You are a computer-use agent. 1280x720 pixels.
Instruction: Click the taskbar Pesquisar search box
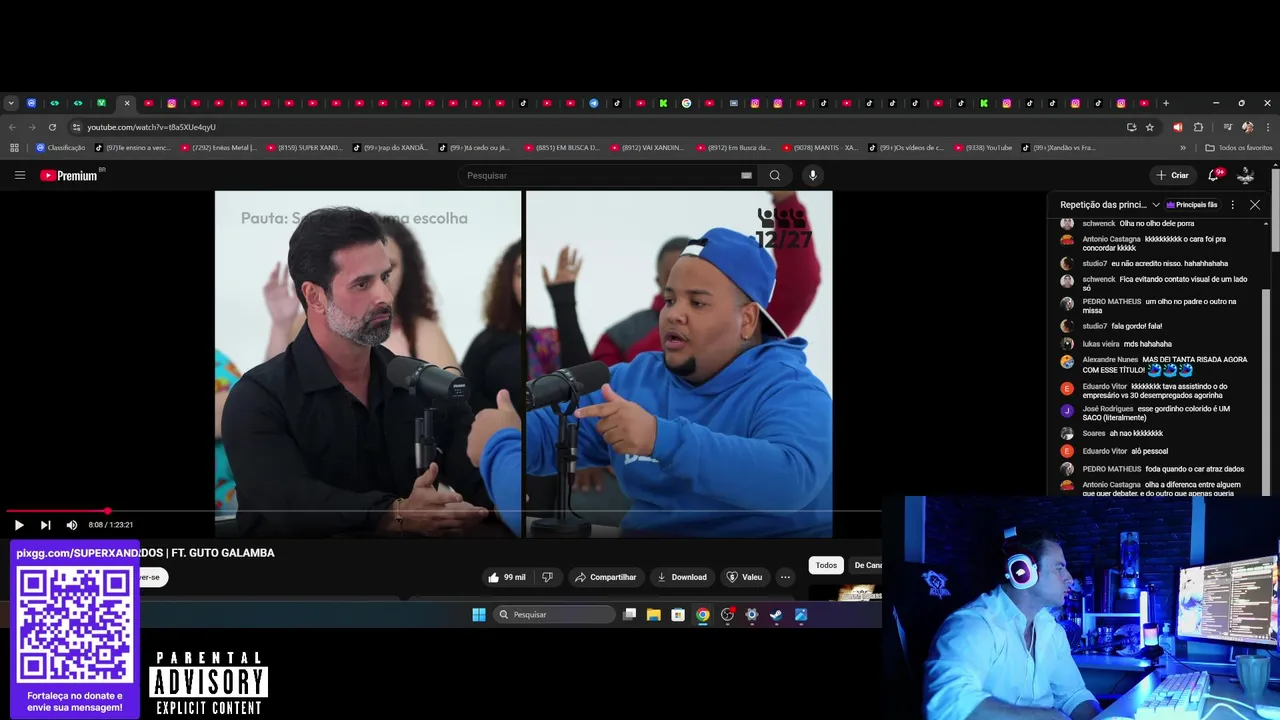click(x=554, y=615)
